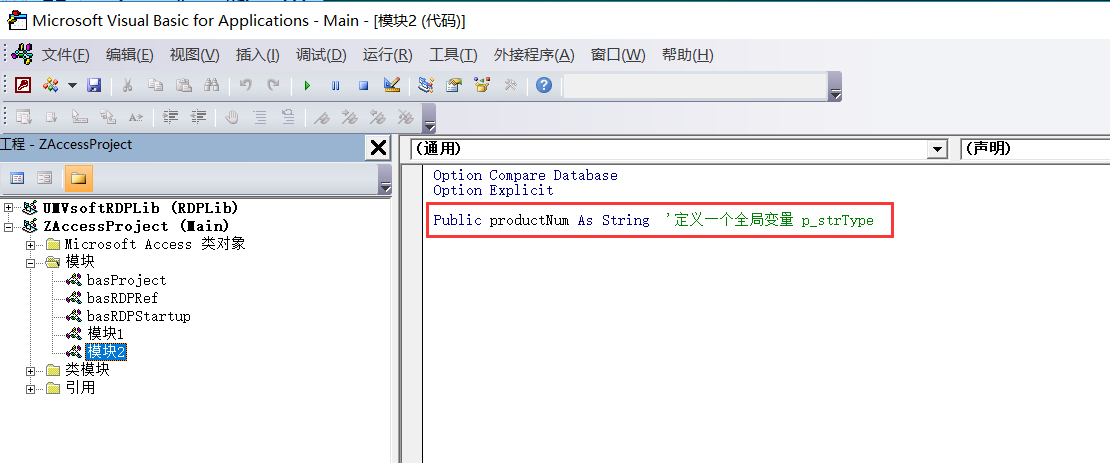
Task: Clear All Bookmarks icon
Action: point(406,117)
